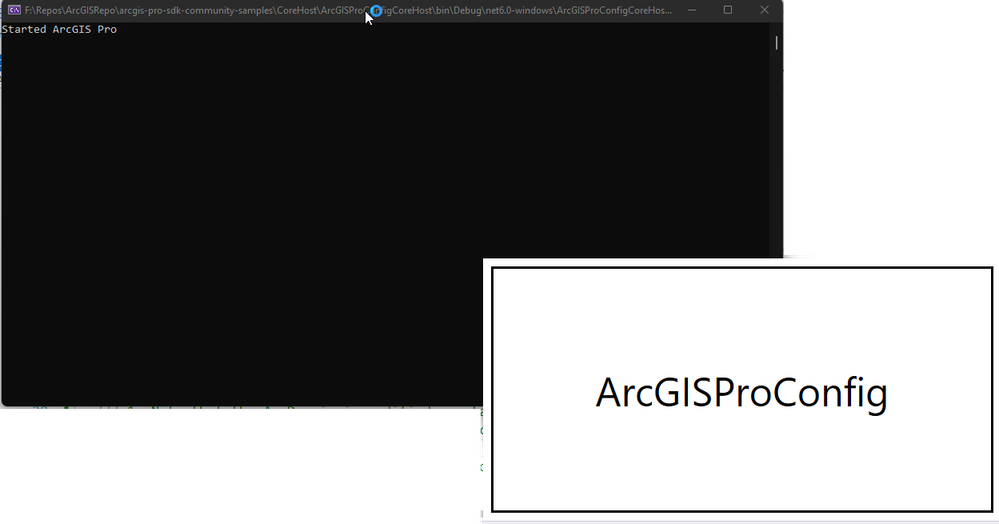Click the console app icon in title bar
999x524 pixels.
14,10
